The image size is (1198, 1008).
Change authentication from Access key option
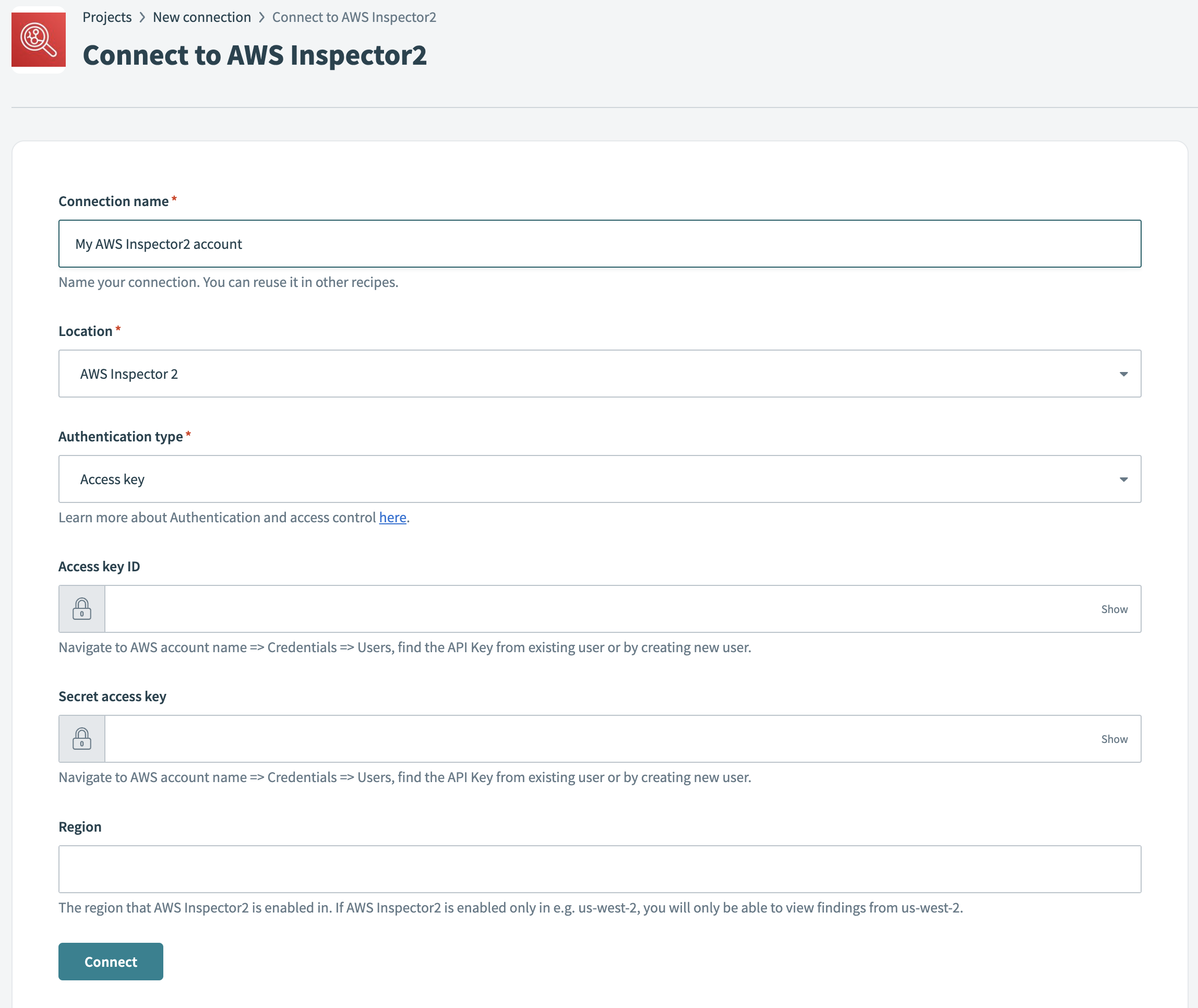599,479
